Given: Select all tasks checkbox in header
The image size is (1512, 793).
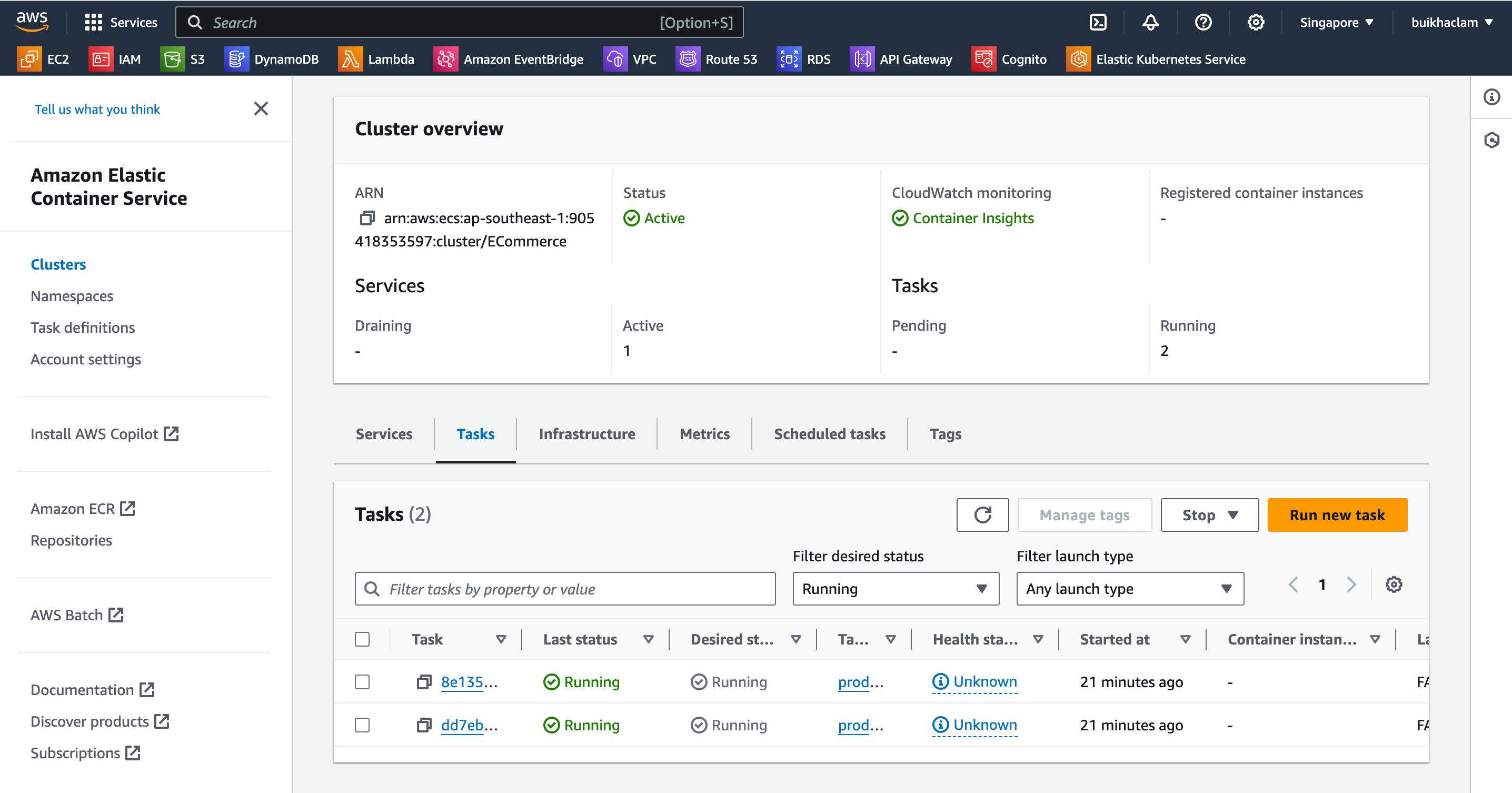Looking at the screenshot, I should point(362,639).
